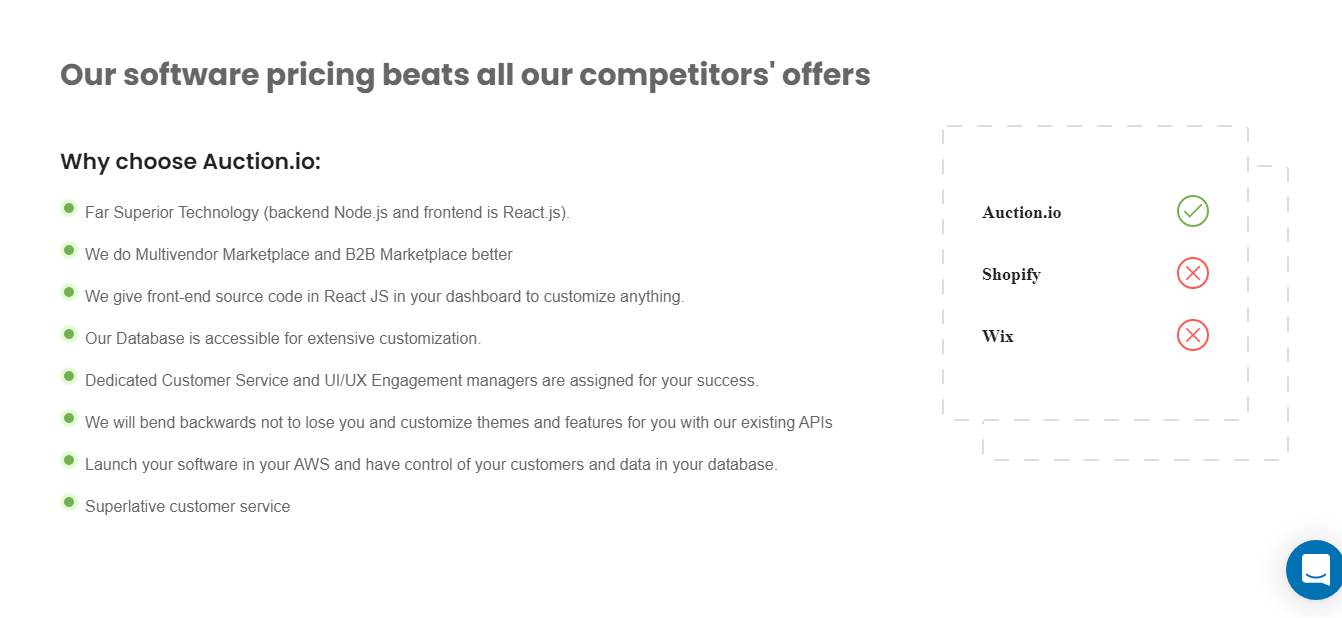The width and height of the screenshot is (1342, 618).
Task: Click the software pricing beats competitors headline
Action: pyautogui.click(x=465, y=75)
